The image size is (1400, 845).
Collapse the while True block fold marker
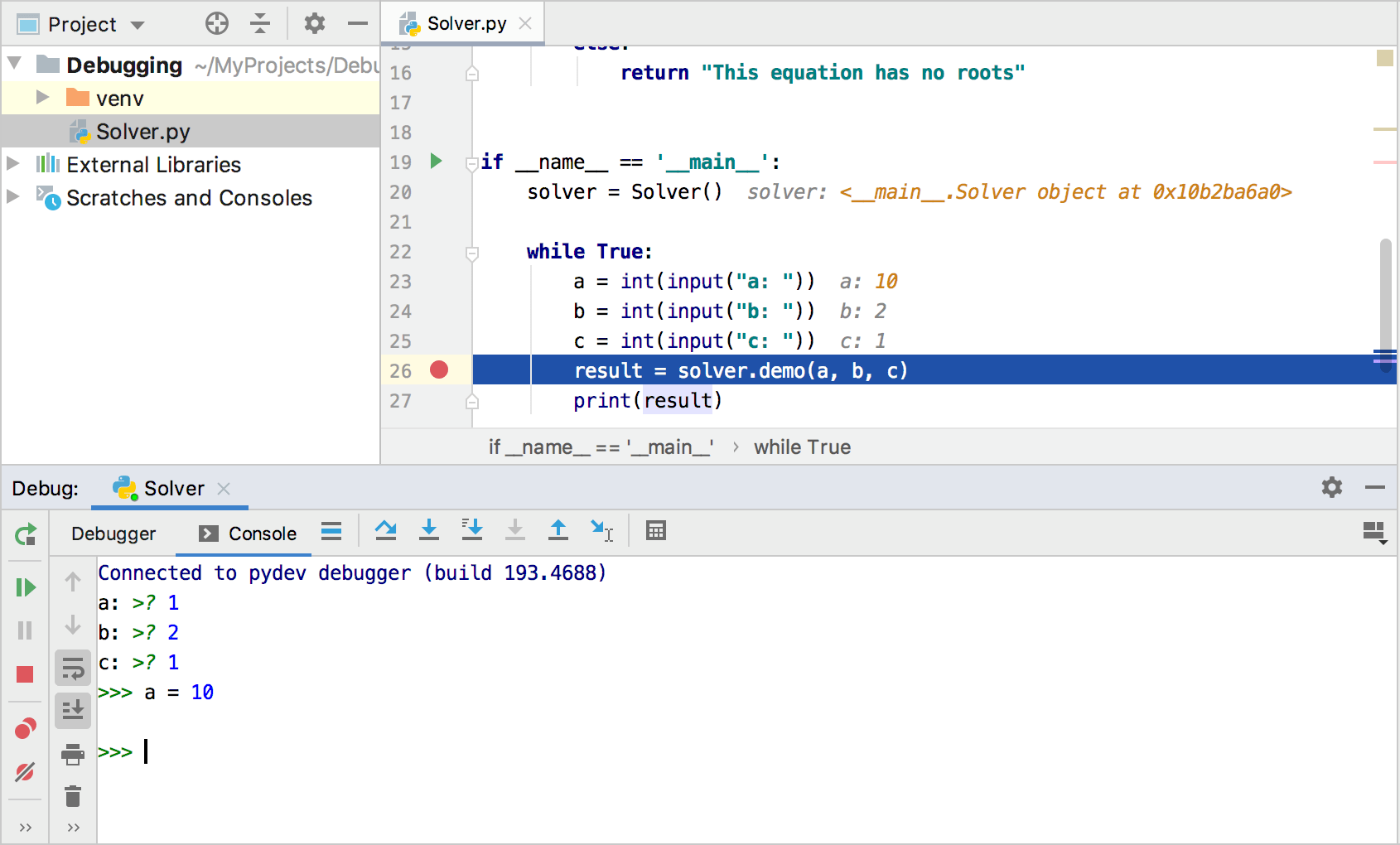[472, 253]
